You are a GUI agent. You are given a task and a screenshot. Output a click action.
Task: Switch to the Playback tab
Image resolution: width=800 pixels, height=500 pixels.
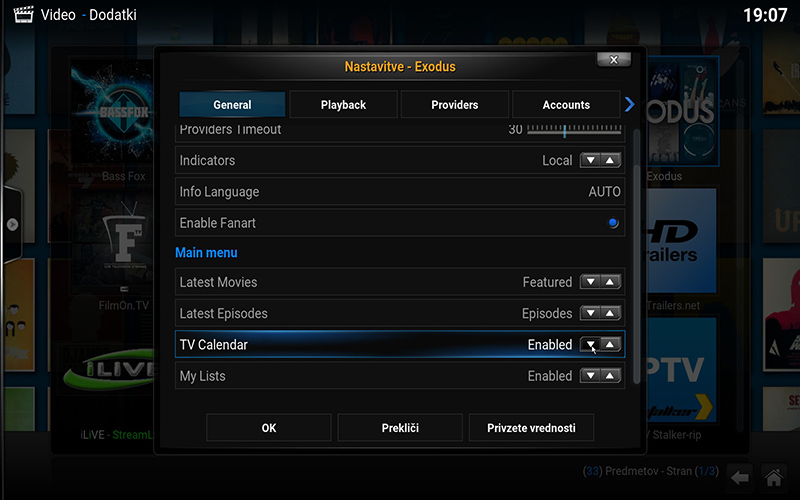(x=343, y=105)
